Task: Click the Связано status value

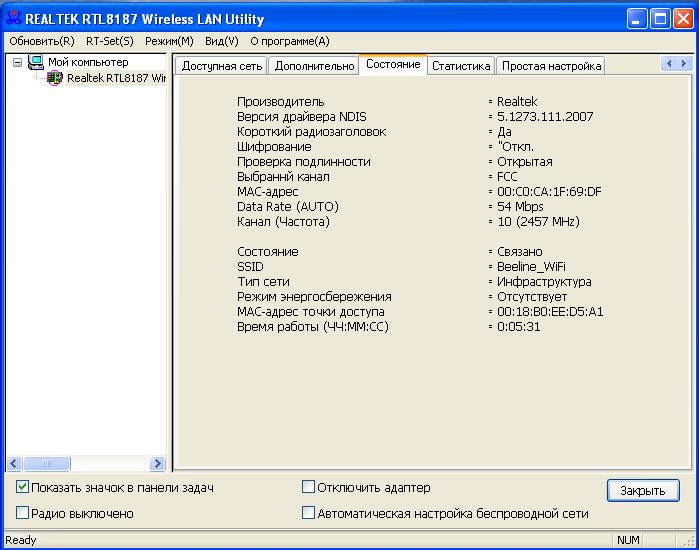Action: tap(520, 252)
